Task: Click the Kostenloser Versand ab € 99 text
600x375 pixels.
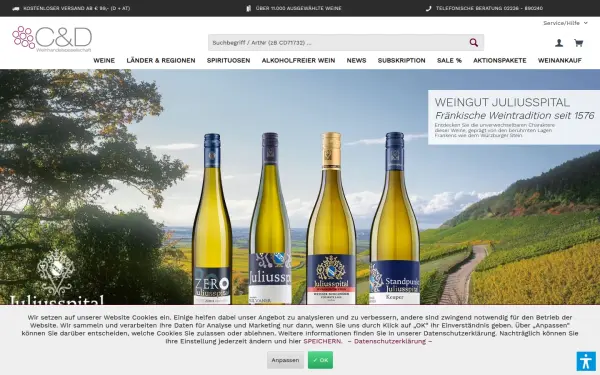Action: pos(77,8)
